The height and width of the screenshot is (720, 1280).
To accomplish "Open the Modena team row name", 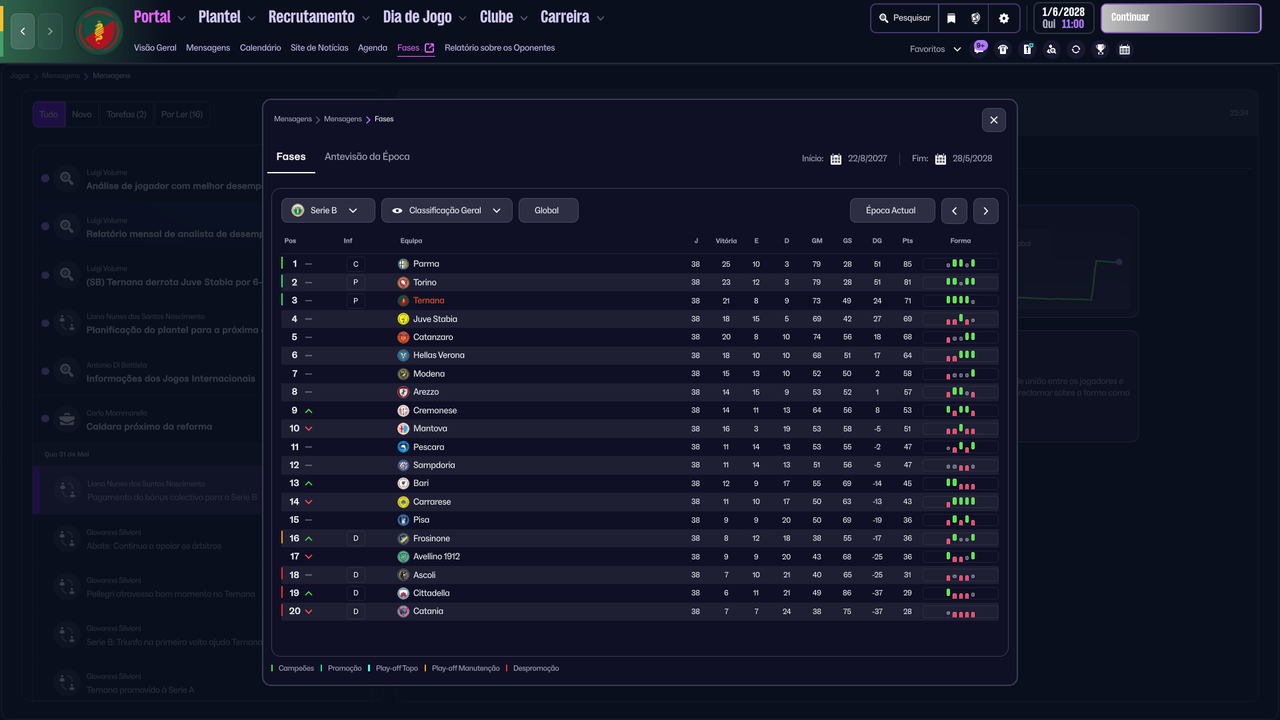I will tap(429, 374).
